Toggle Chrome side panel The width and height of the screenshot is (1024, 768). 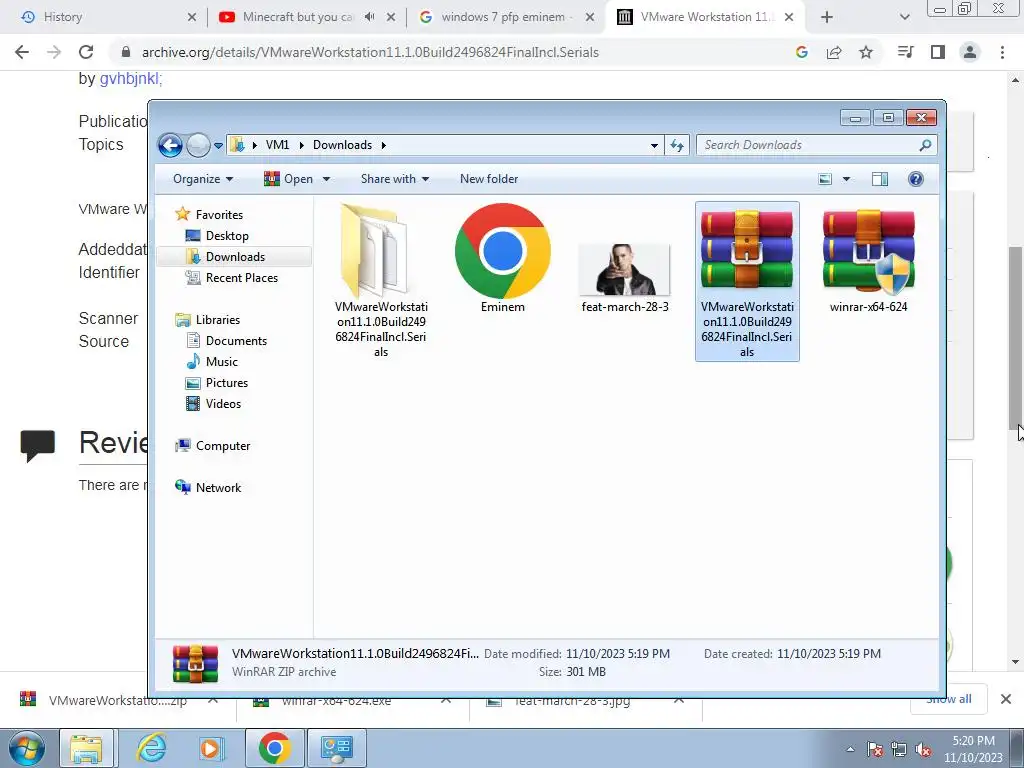pos(938,52)
